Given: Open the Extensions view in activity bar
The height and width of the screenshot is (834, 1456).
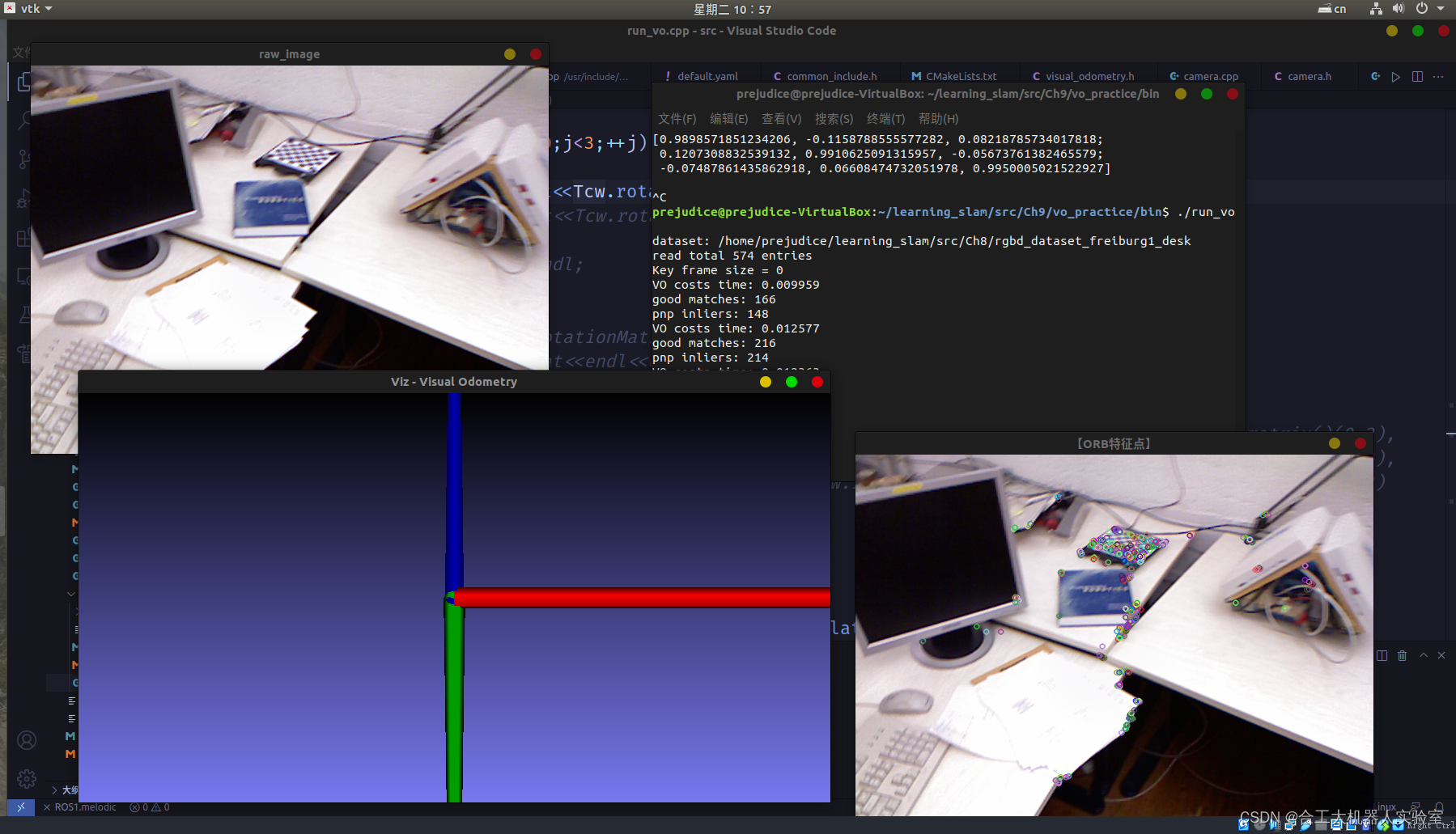Looking at the screenshot, I should (24, 237).
